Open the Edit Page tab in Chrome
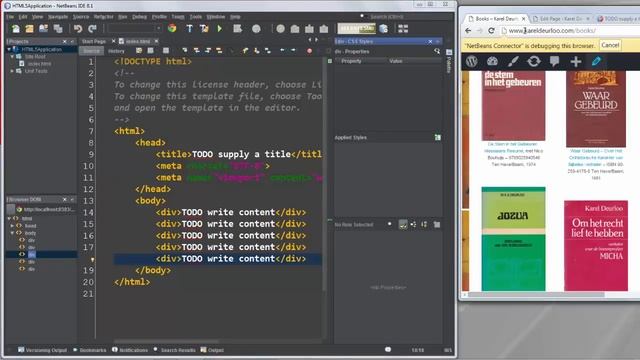Screen dimensions: 640x360 [x=561, y=19]
